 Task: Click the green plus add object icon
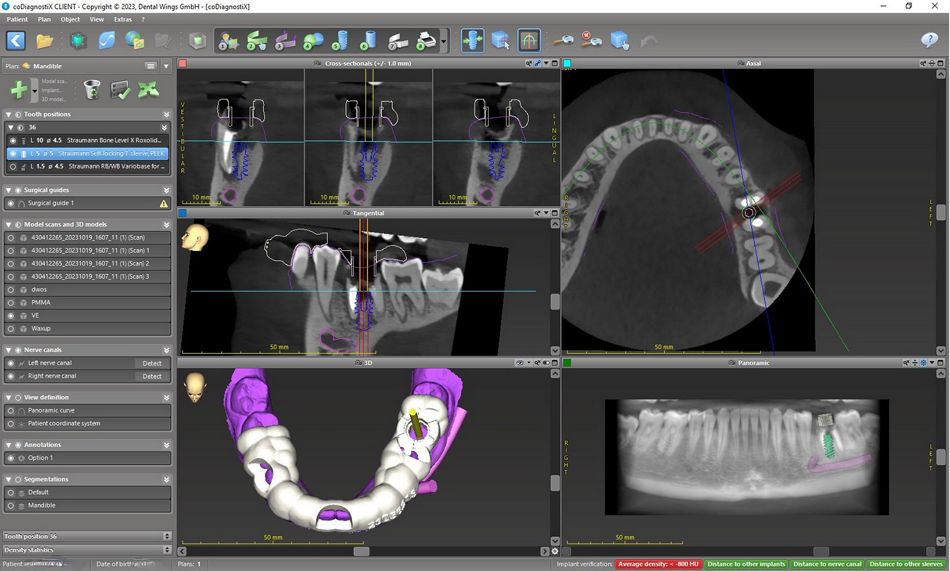pos(18,90)
